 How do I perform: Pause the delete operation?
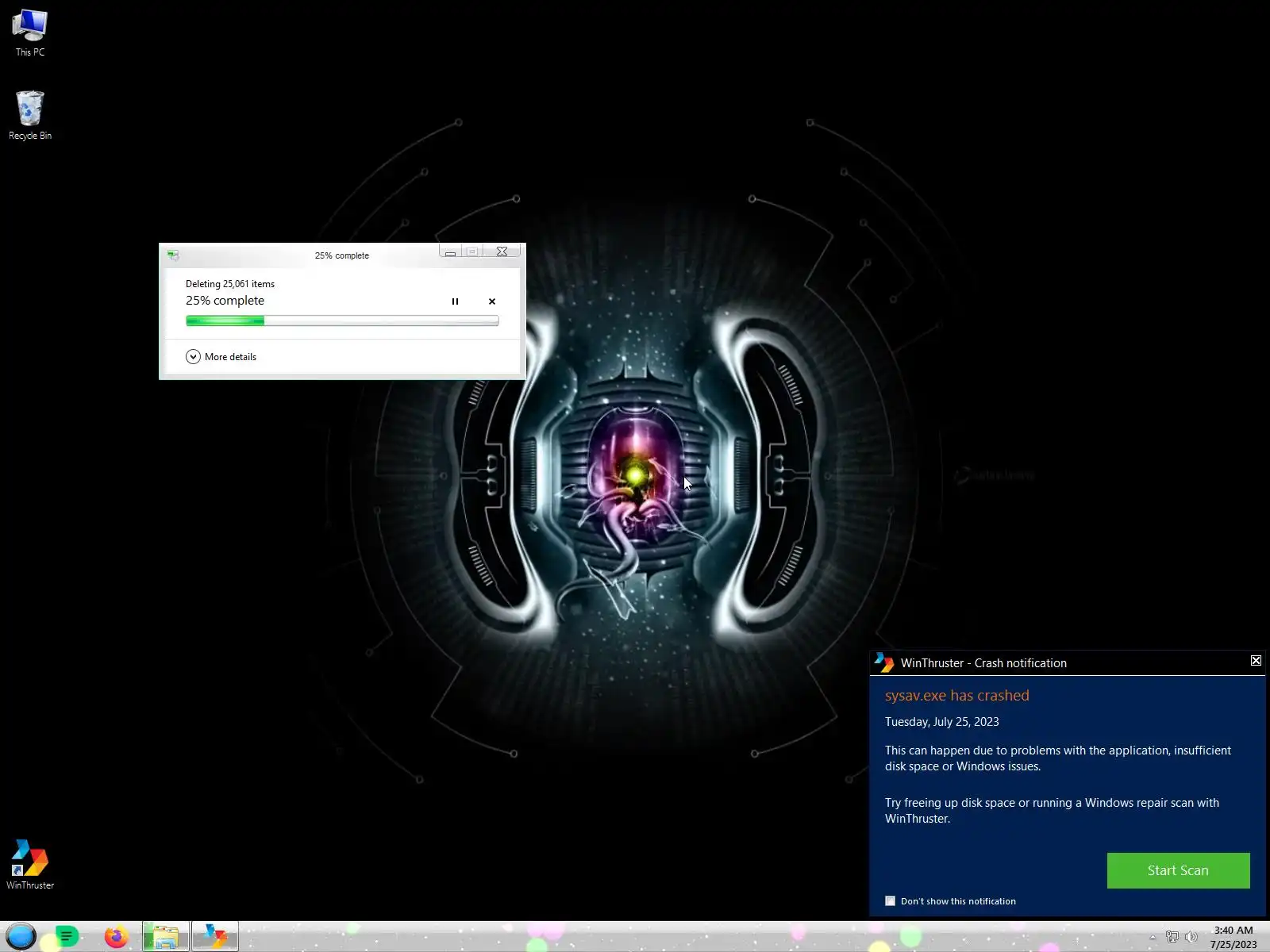click(x=455, y=301)
